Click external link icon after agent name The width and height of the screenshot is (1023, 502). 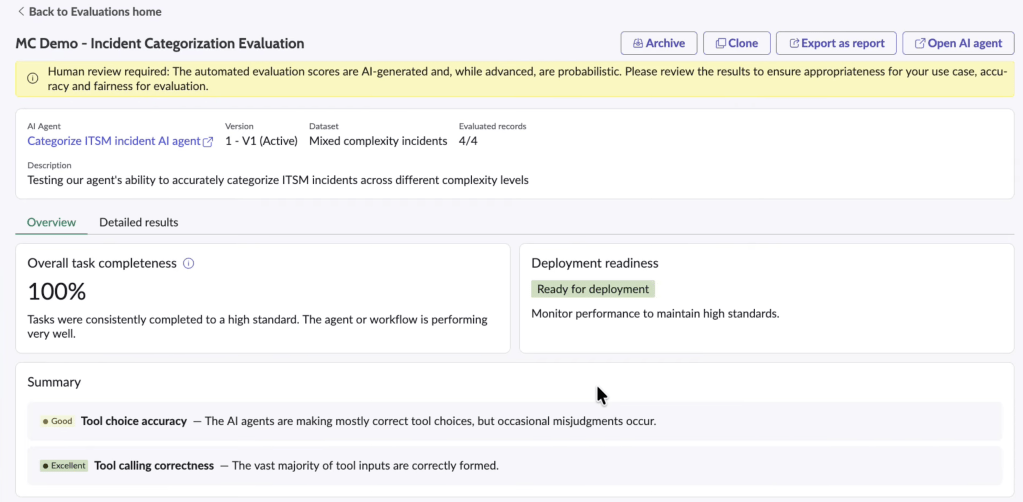click(208, 142)
